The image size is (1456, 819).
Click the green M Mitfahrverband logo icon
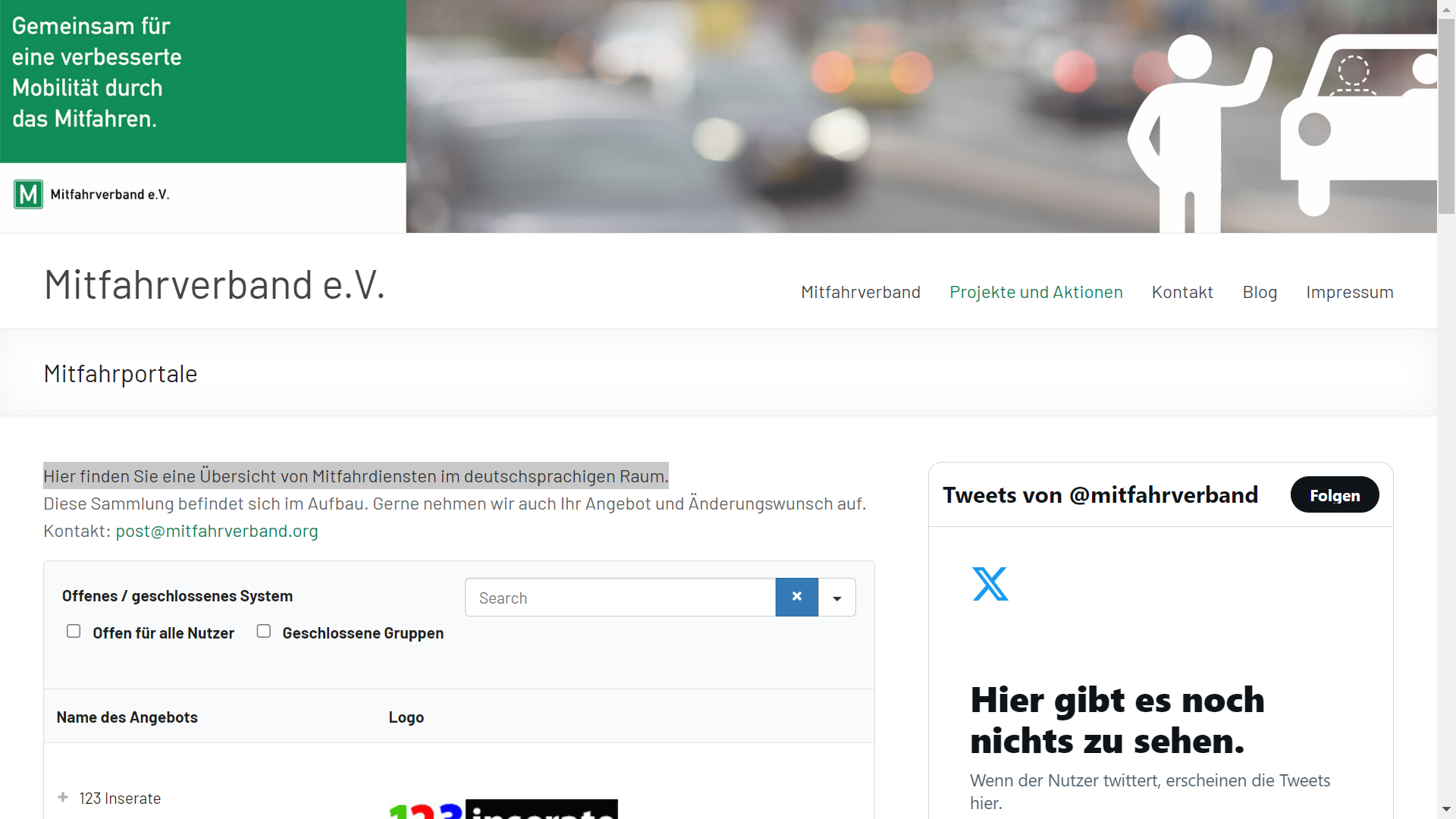pos(28,194)
